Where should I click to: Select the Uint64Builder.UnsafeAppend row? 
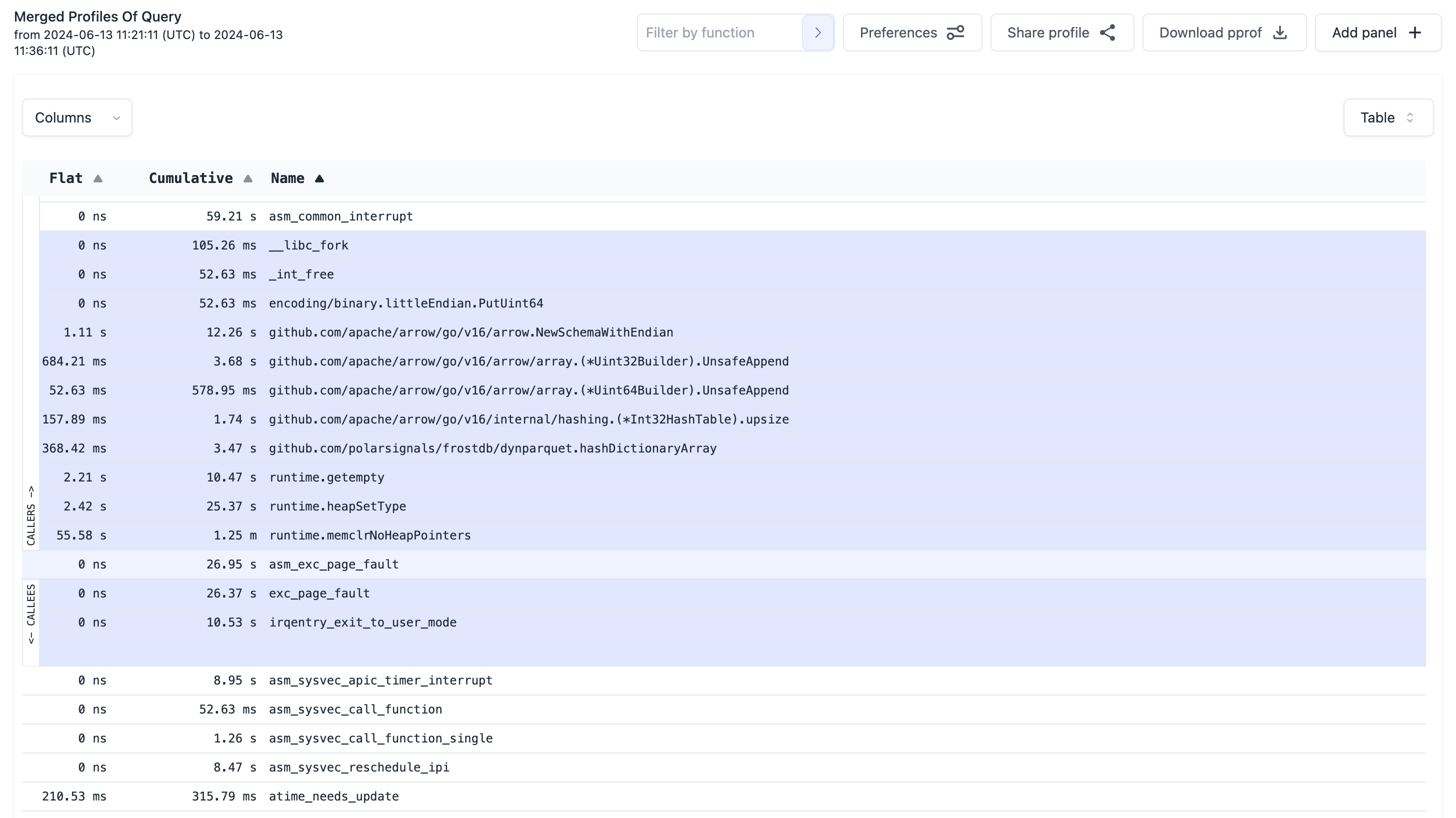pos(732,390)
